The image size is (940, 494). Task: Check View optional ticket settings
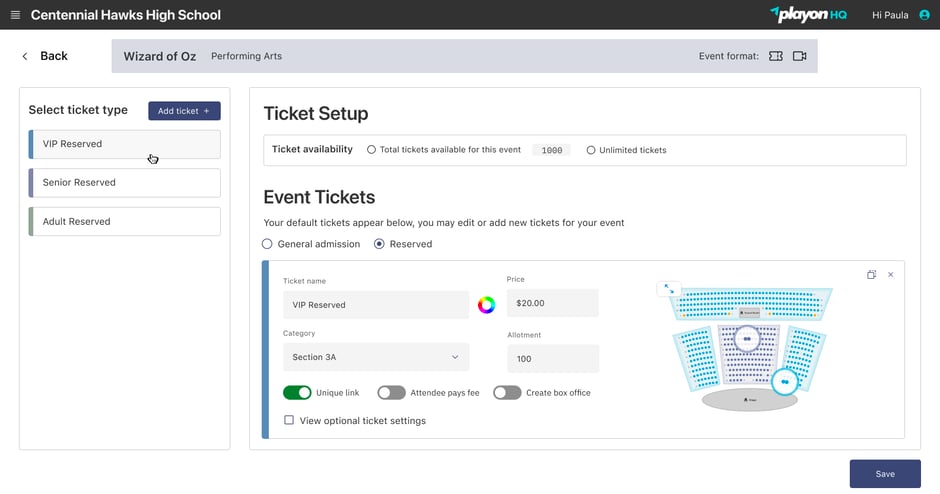(289, 420)
